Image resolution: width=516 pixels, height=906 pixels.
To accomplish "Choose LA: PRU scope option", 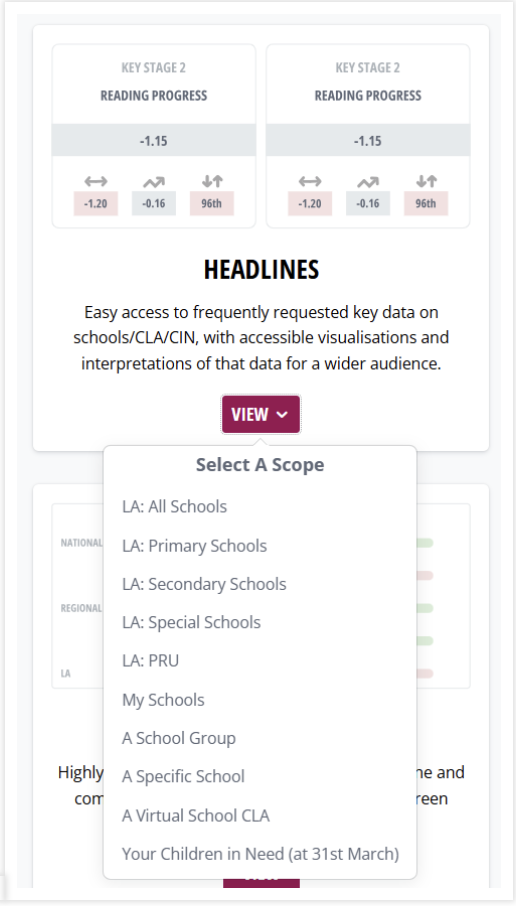I will pos(150,660).
